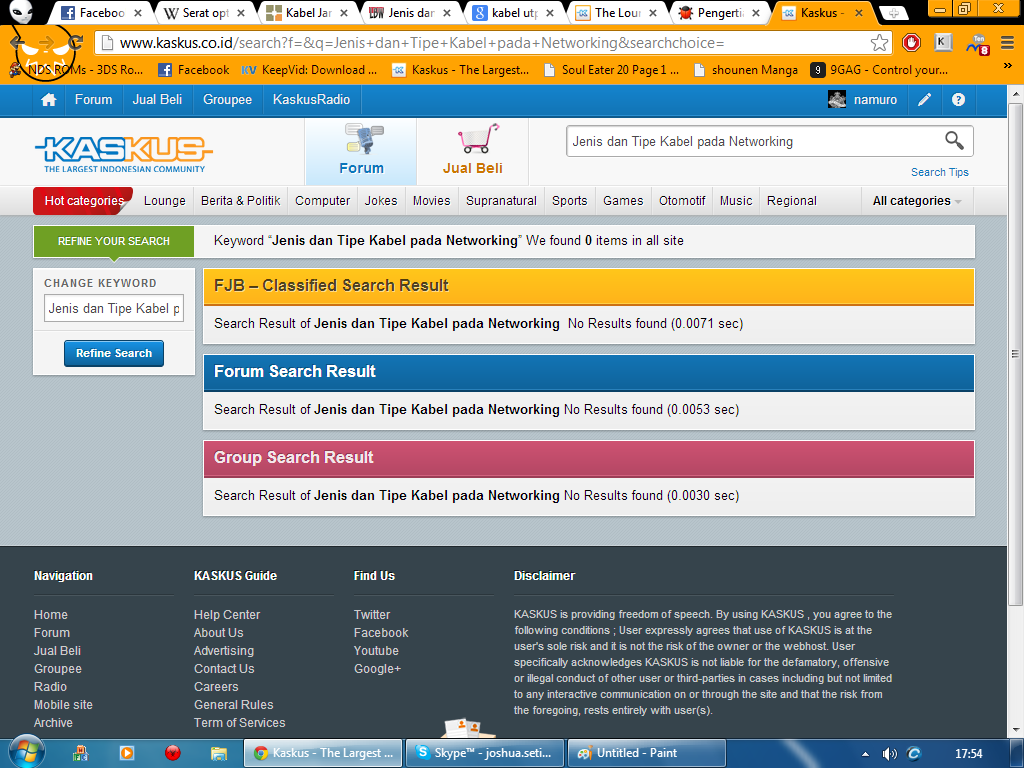Open the Help Center footer link

pyautogui.click(x=227, y=615)
